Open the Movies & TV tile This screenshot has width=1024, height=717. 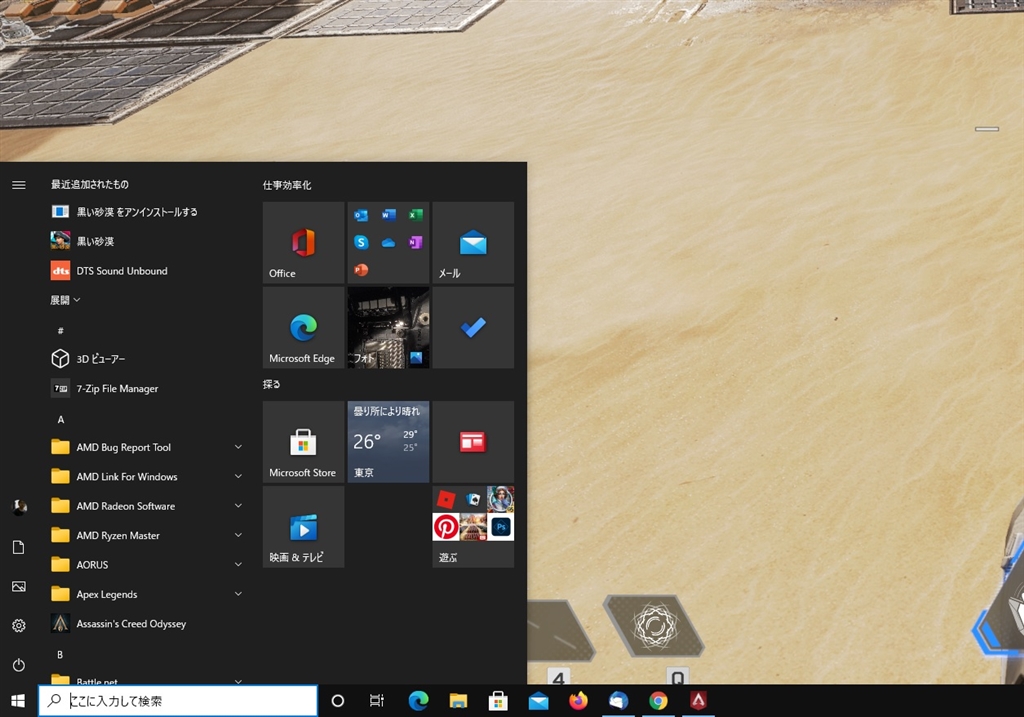[303, 526]
